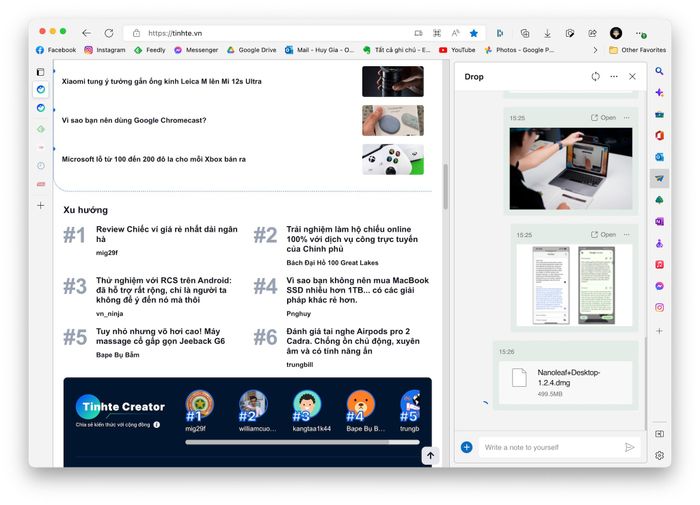This screenshot has width=700, height=505.
Task: Click the Tinhte Creator horizontal scrollbar
Action: point(300,441)
